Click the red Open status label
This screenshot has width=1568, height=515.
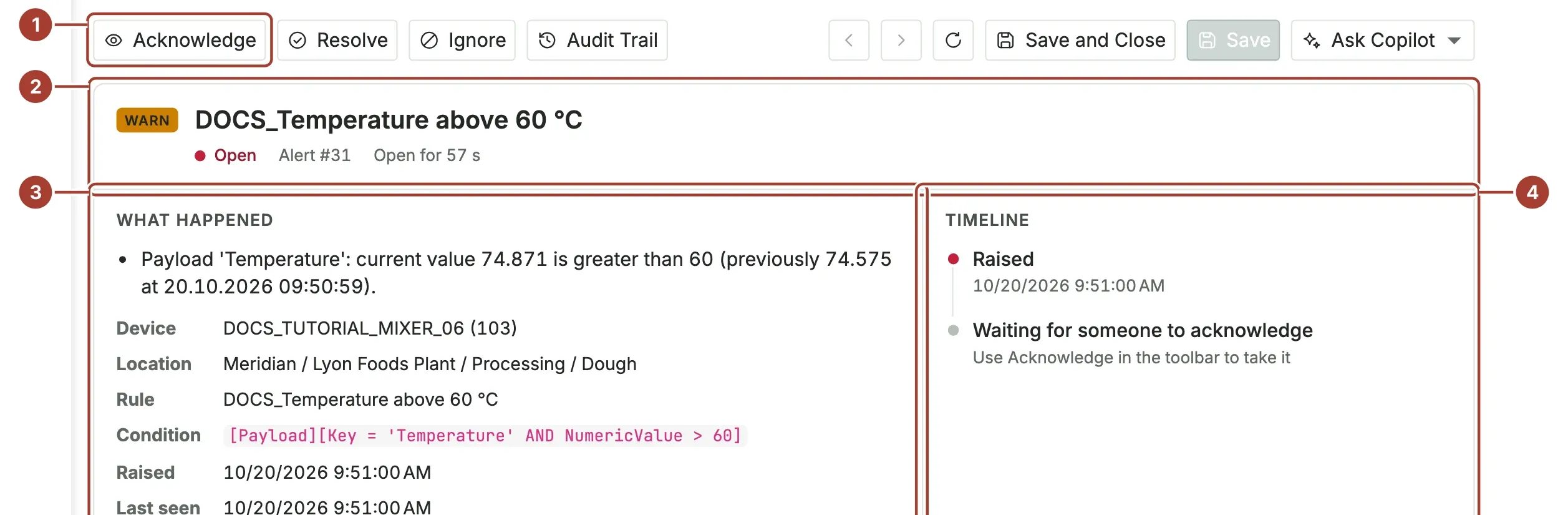pos(235,155)
